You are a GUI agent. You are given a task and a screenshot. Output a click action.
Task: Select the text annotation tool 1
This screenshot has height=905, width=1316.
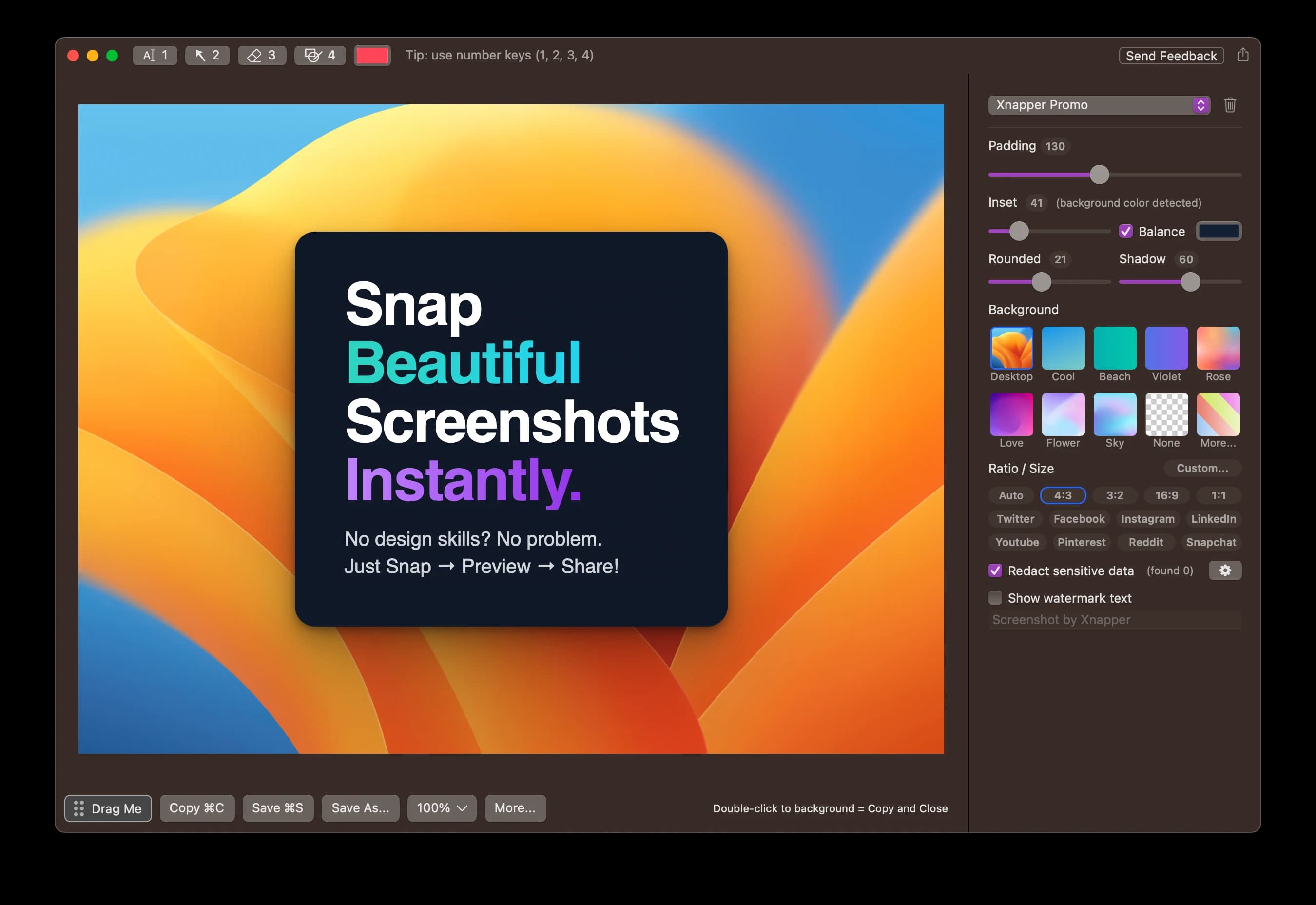coord(155,55)
